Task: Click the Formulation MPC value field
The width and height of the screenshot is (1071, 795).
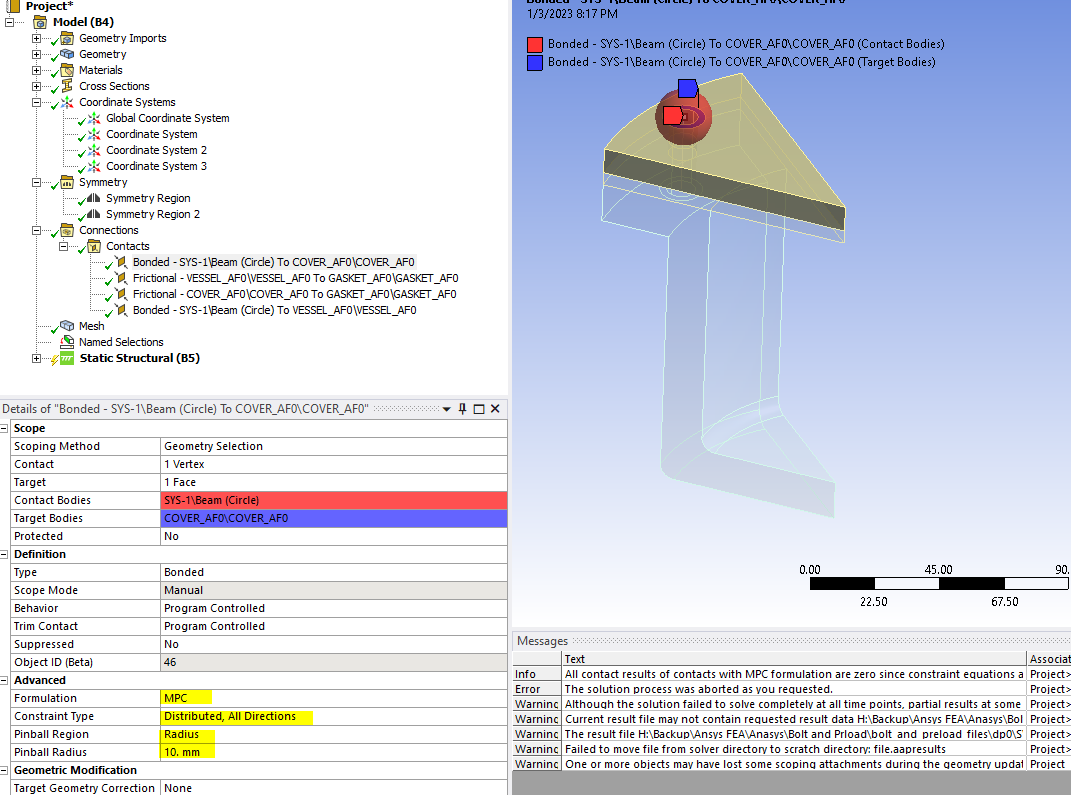Action: 334,698
